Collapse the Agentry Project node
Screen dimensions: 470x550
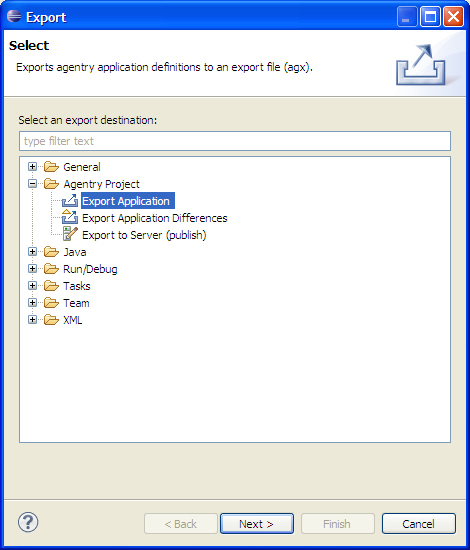(x=32, y=183)
